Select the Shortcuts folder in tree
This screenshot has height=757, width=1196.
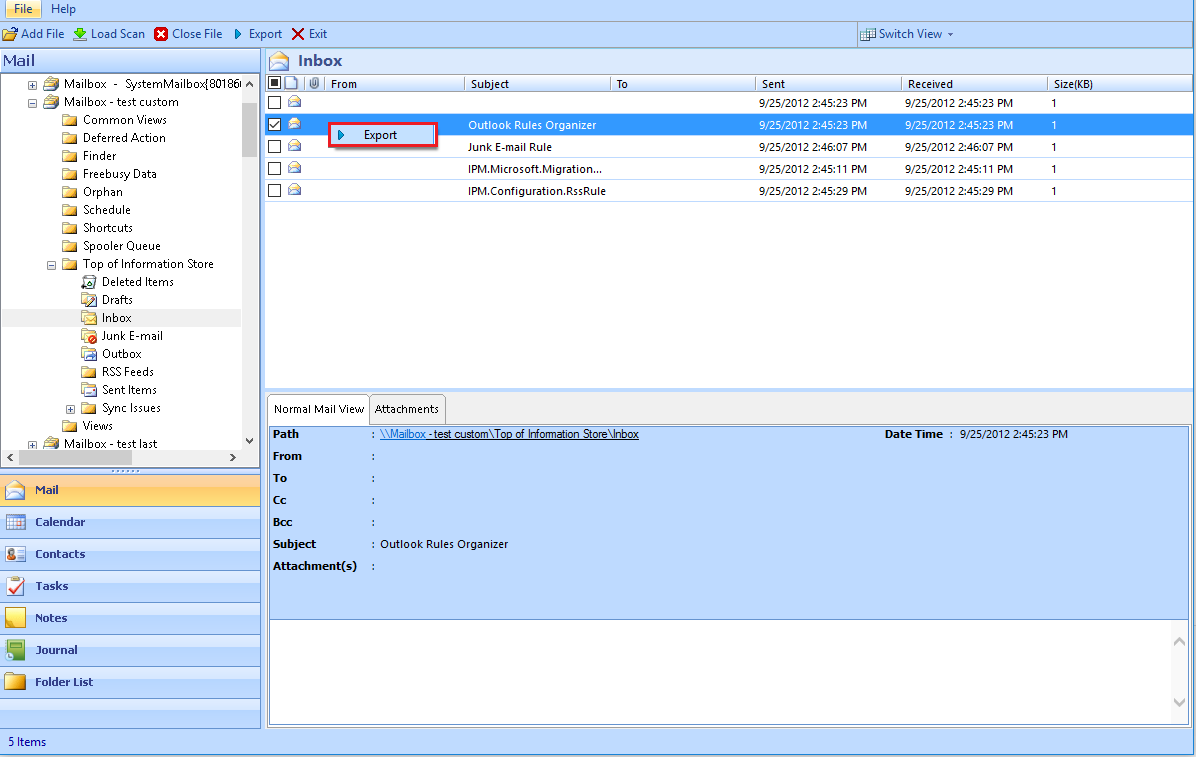point(108,228)
